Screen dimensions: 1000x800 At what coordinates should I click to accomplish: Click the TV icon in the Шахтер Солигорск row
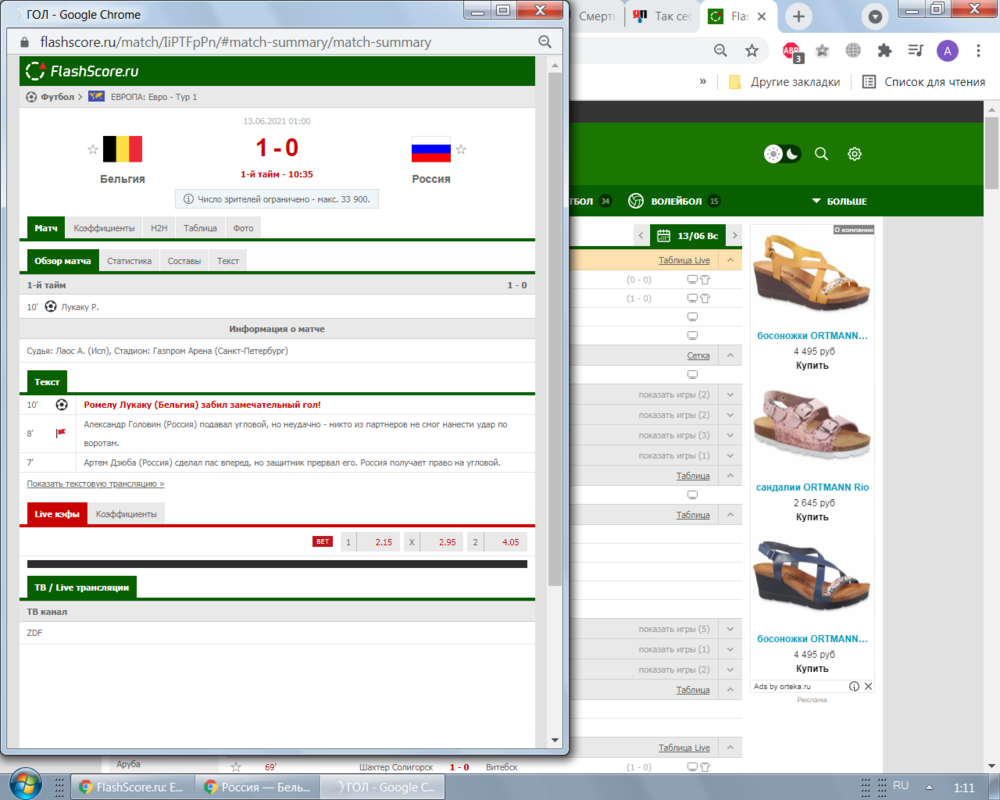point(692,767)
